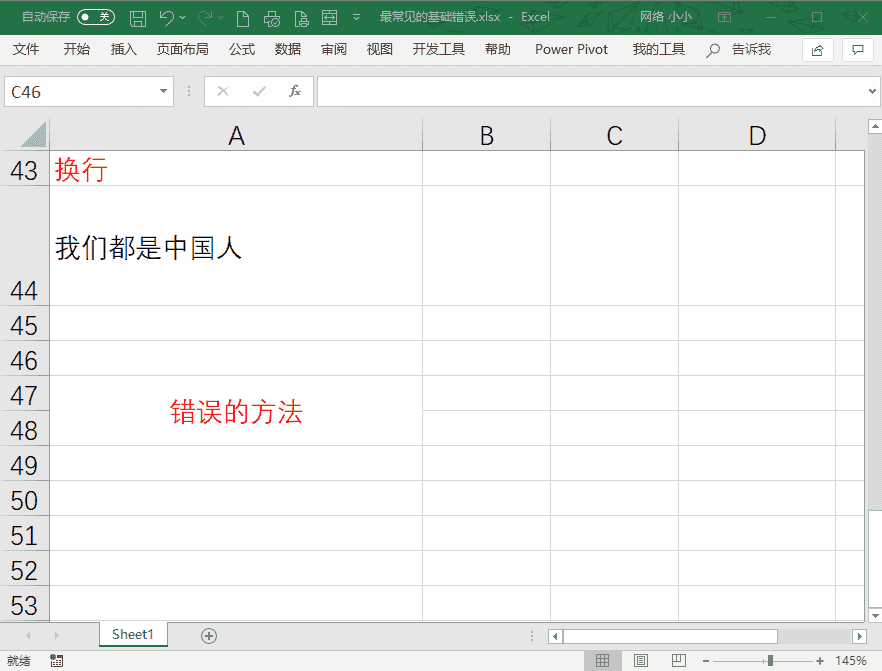Click vertical scrollbar up arrow
Image resolution: width=882 pixels, height=671 pixels.
click(875, 127)
